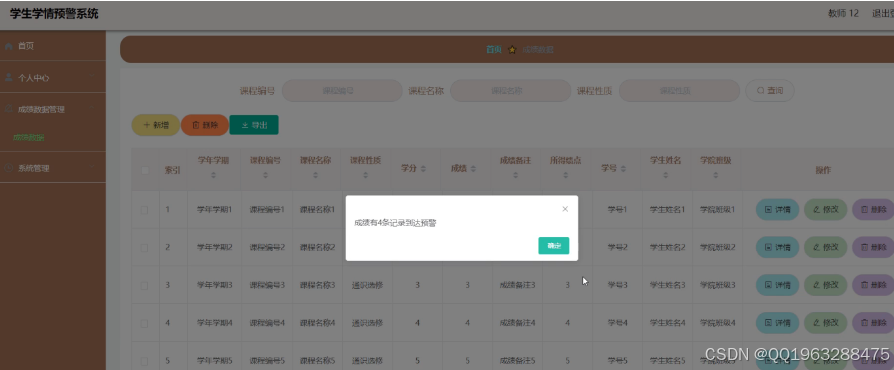The width and height of the screenshot is (894, 370).
Task: Collapse the 成绩数据管理 sidebar menu
Action: click(52, 109)
